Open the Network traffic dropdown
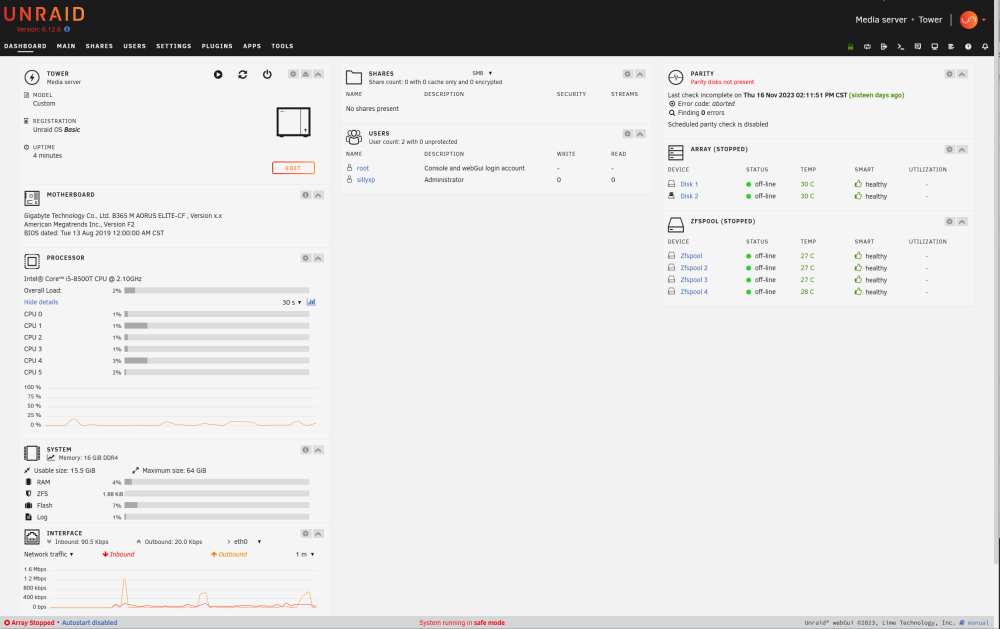The height and width of the screenshot is (629, 1000). coord(48,554)
